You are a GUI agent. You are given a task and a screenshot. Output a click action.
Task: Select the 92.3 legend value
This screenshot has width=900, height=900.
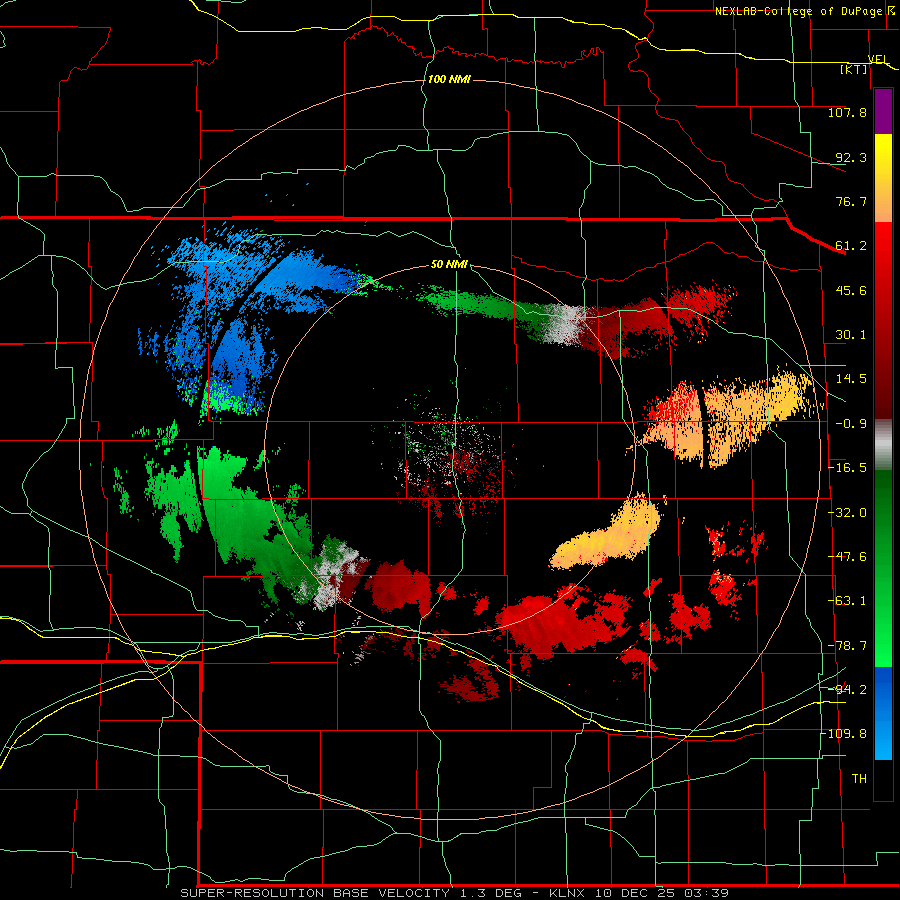[x=851, y=157]
